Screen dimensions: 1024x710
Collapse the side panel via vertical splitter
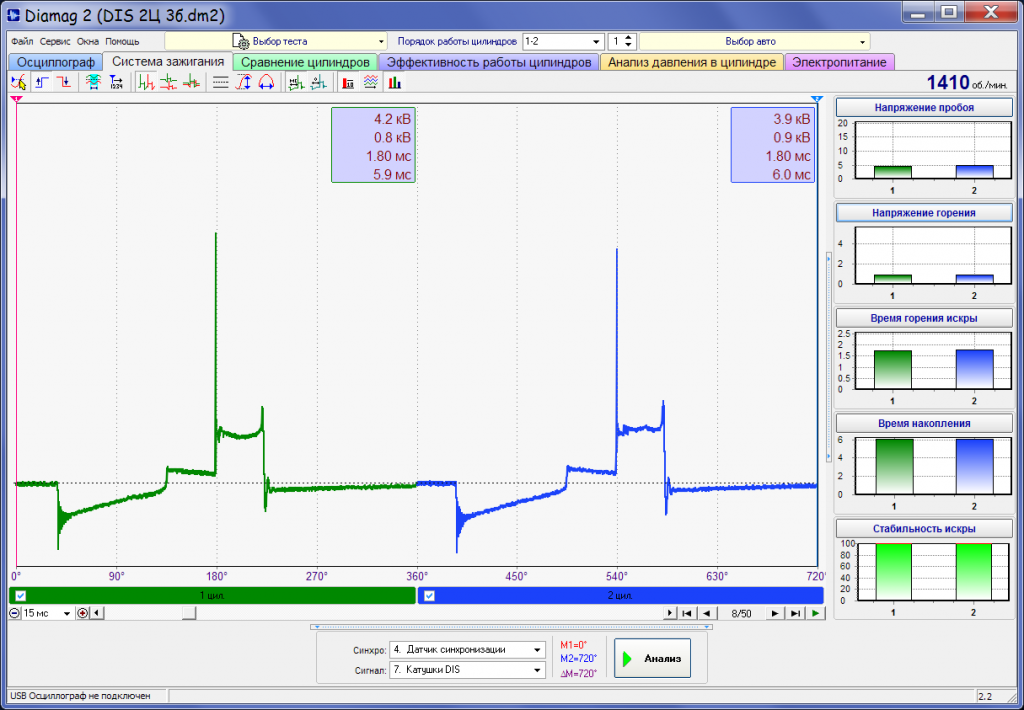[829, 358]
